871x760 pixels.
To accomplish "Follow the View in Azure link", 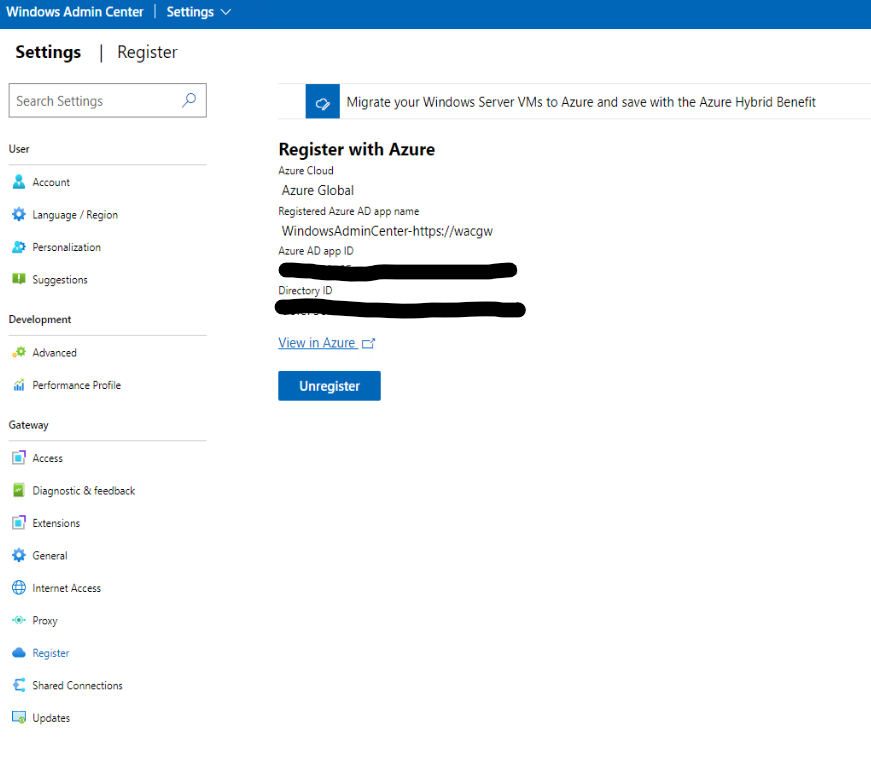I will click(x=317, y=343).
